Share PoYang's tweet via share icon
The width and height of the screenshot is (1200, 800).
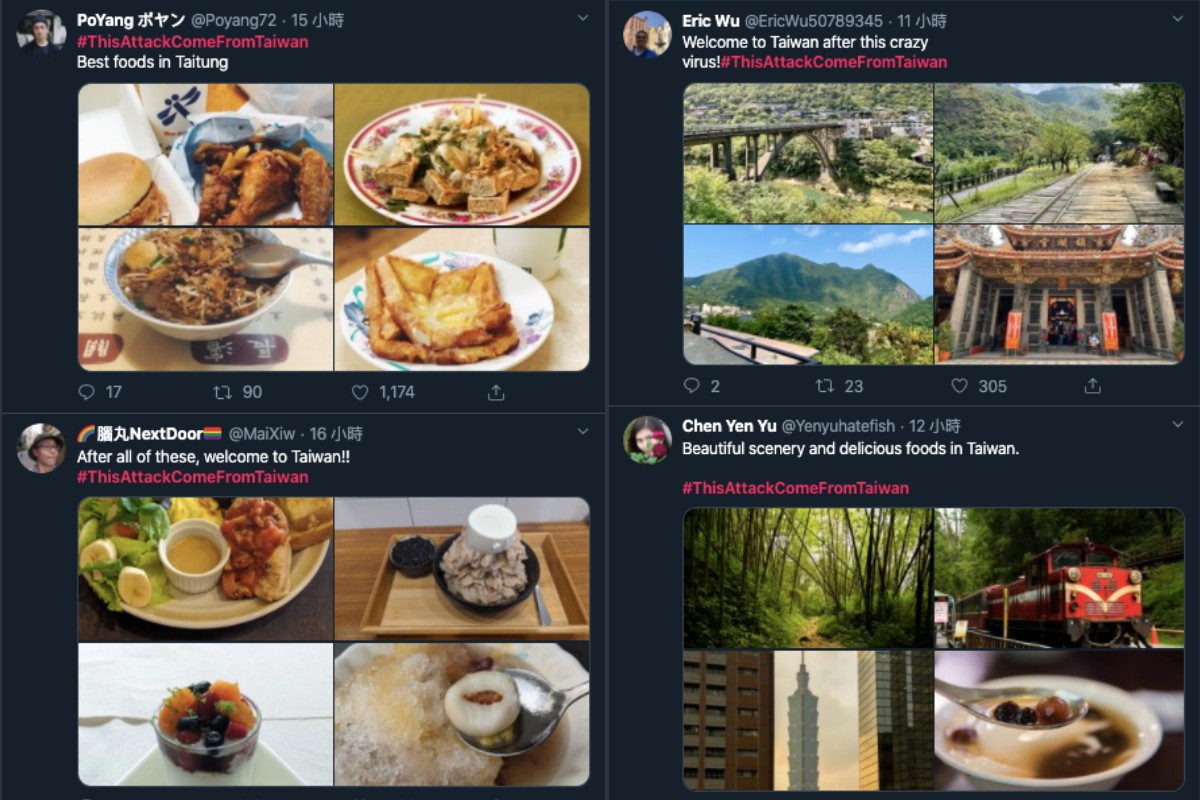pos(495,393)
